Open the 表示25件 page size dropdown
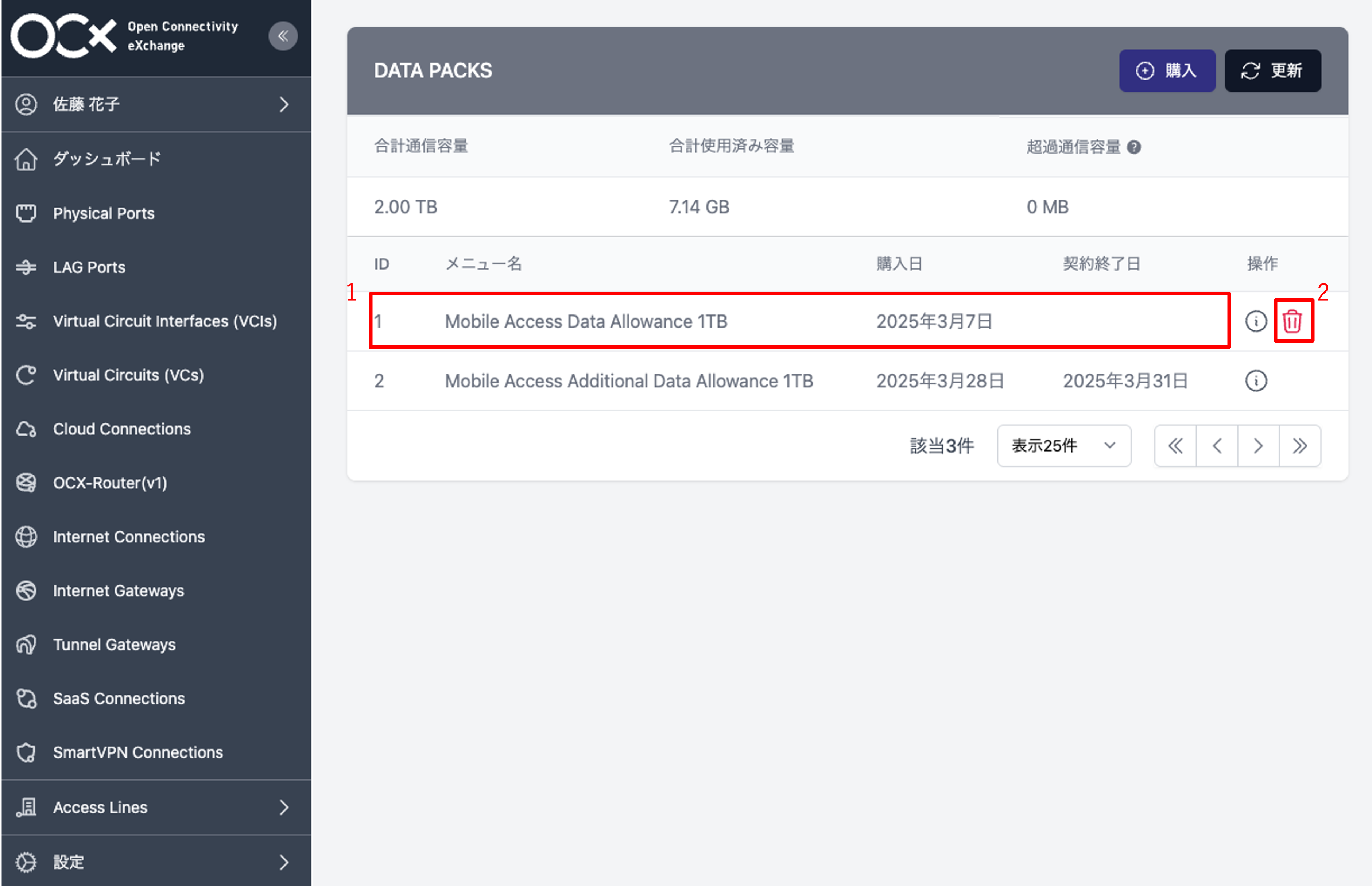 (x=1064, y=445)
